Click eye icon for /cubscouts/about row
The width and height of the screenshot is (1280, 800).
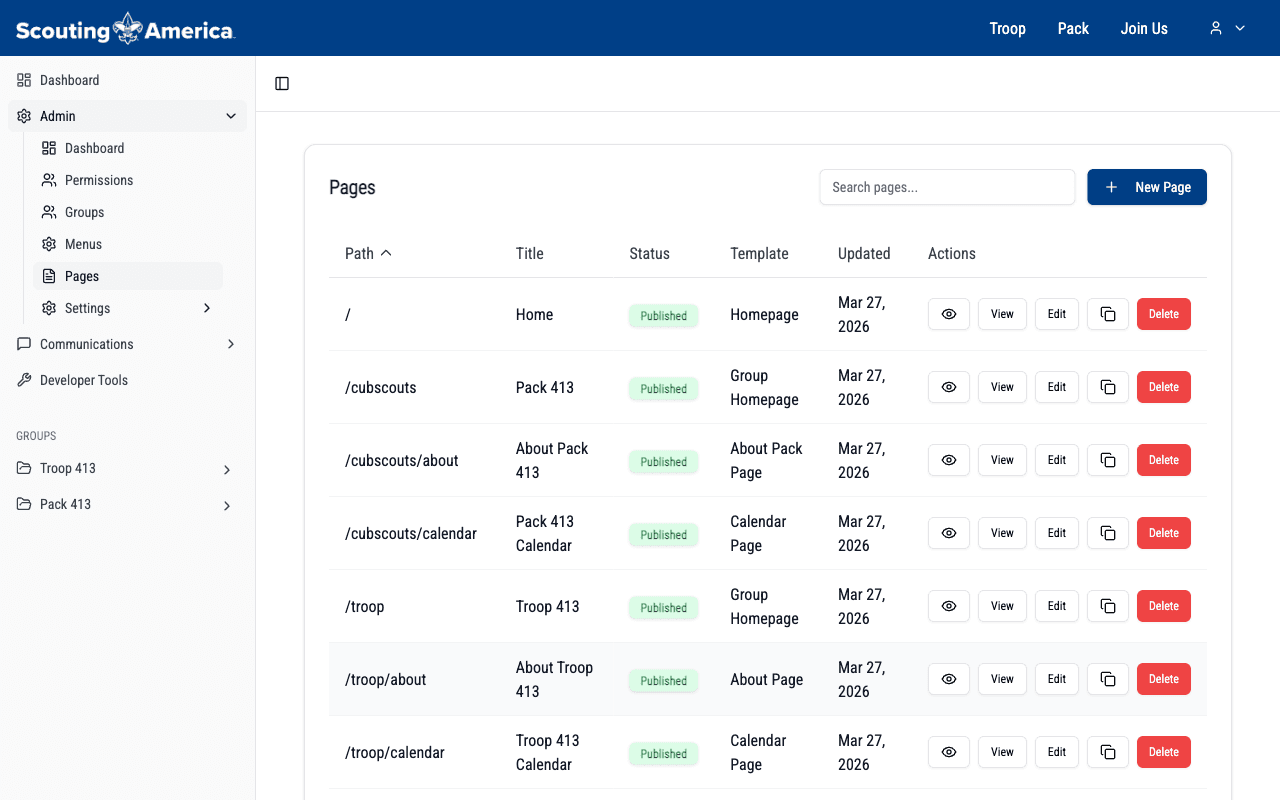pyautogui.click(x=949, y=460)
